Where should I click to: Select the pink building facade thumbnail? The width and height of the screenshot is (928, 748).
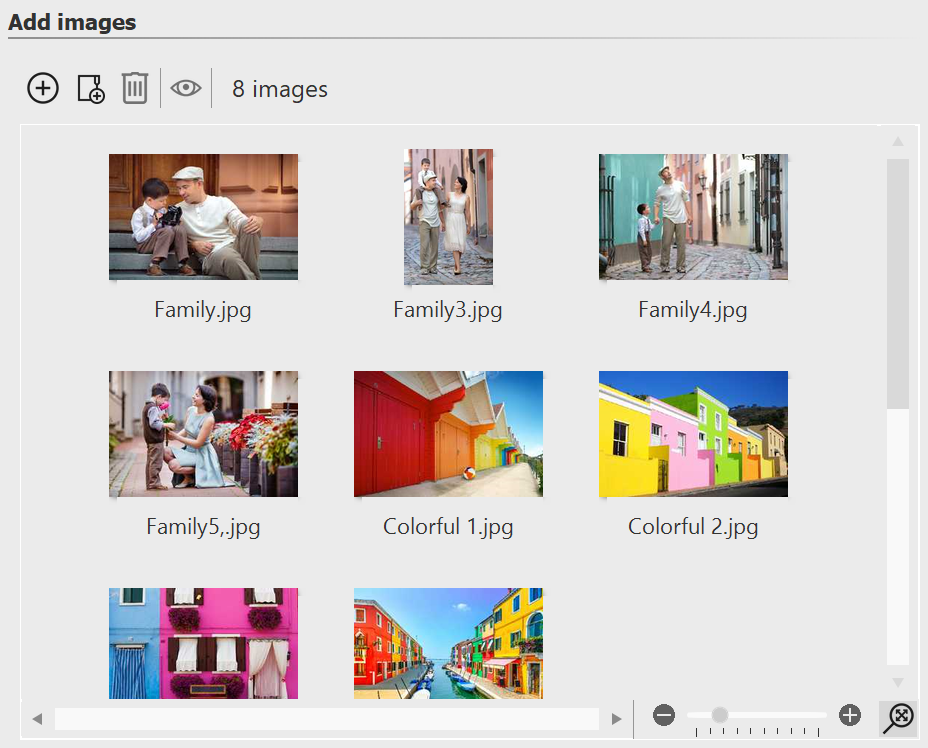203,643
